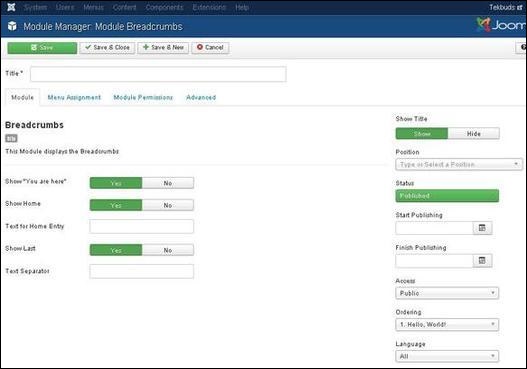The width and height of the screenshot is (527, 369).
Task: Focus the Start Publishing date field
Action: [x=434, y=228]
